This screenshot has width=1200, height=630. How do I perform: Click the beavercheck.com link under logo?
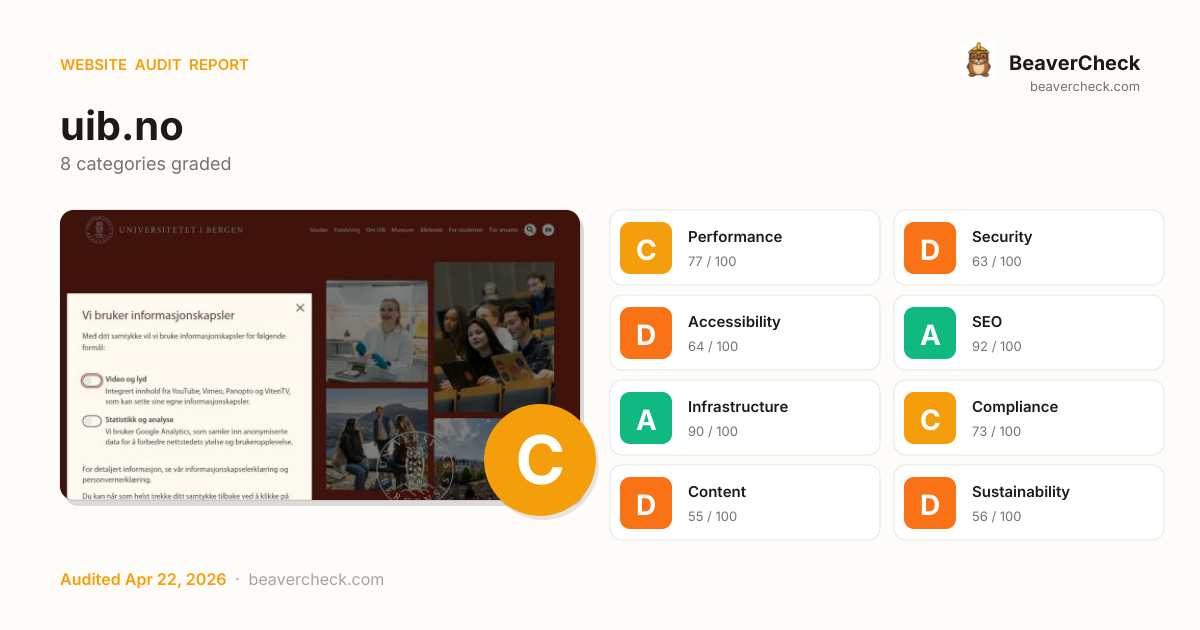[x=1085, y=86]
